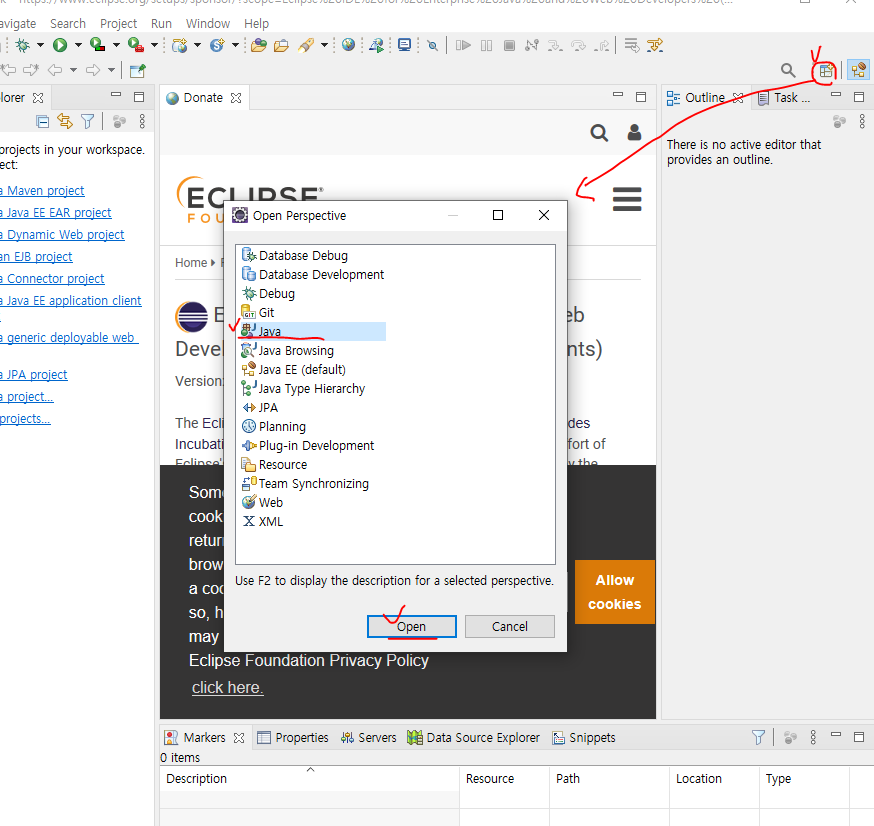Select Java perspective in the list
The image size is (874, 826).
pos(313,332)
